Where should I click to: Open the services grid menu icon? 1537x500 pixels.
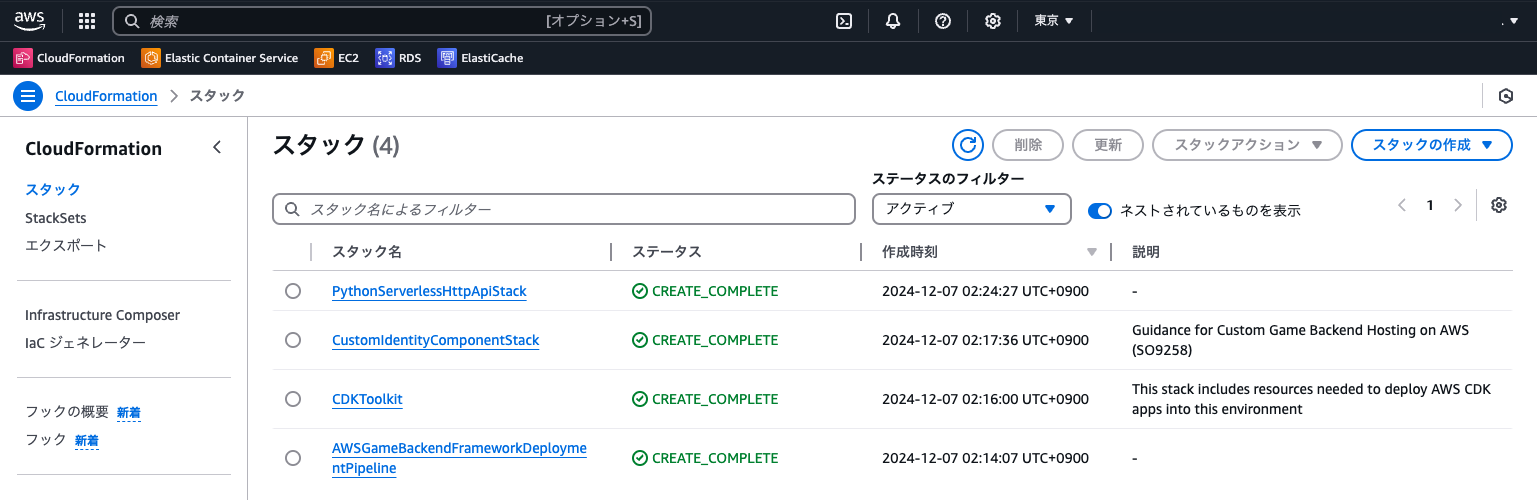[87, 21]
